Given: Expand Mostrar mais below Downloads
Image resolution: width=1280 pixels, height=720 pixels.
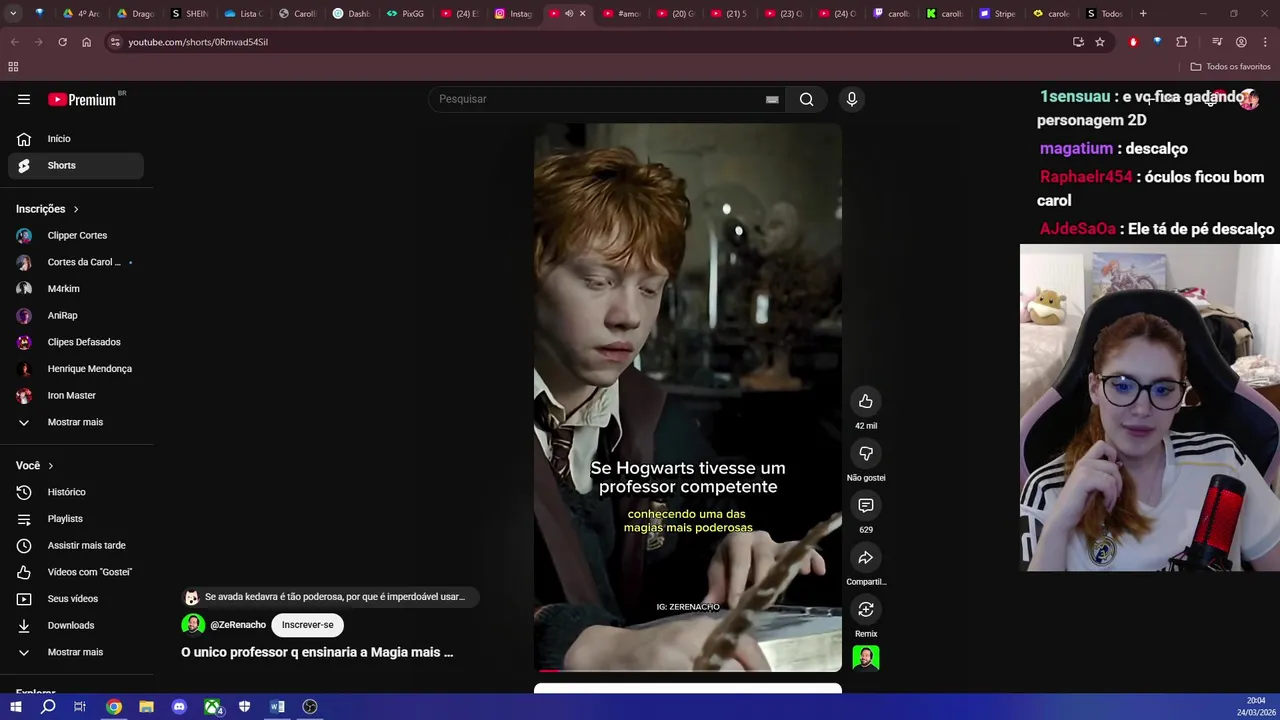Looking at the screenshot, I should [76, 652].
